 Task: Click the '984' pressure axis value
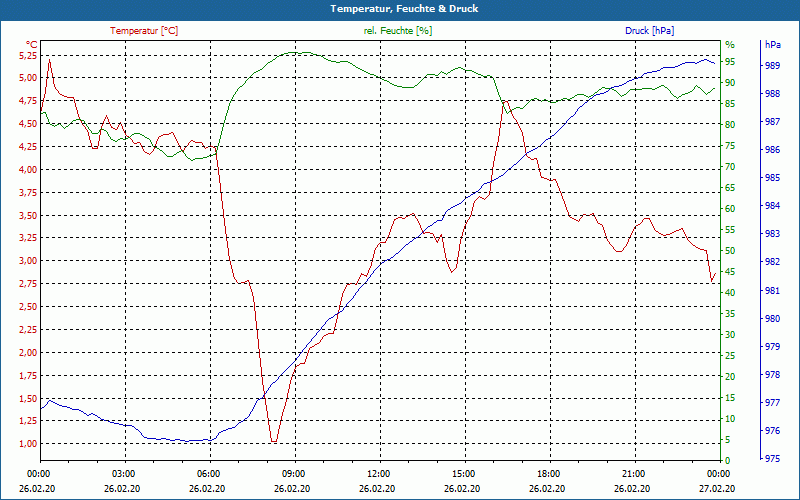[772, 206]
